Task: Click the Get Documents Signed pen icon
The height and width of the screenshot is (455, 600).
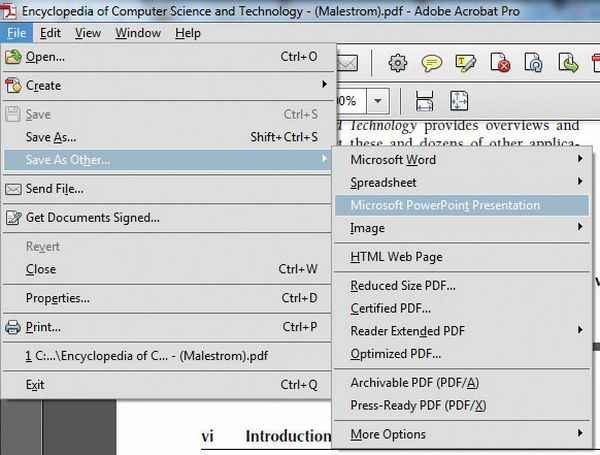Action: [x=13, y=218]
